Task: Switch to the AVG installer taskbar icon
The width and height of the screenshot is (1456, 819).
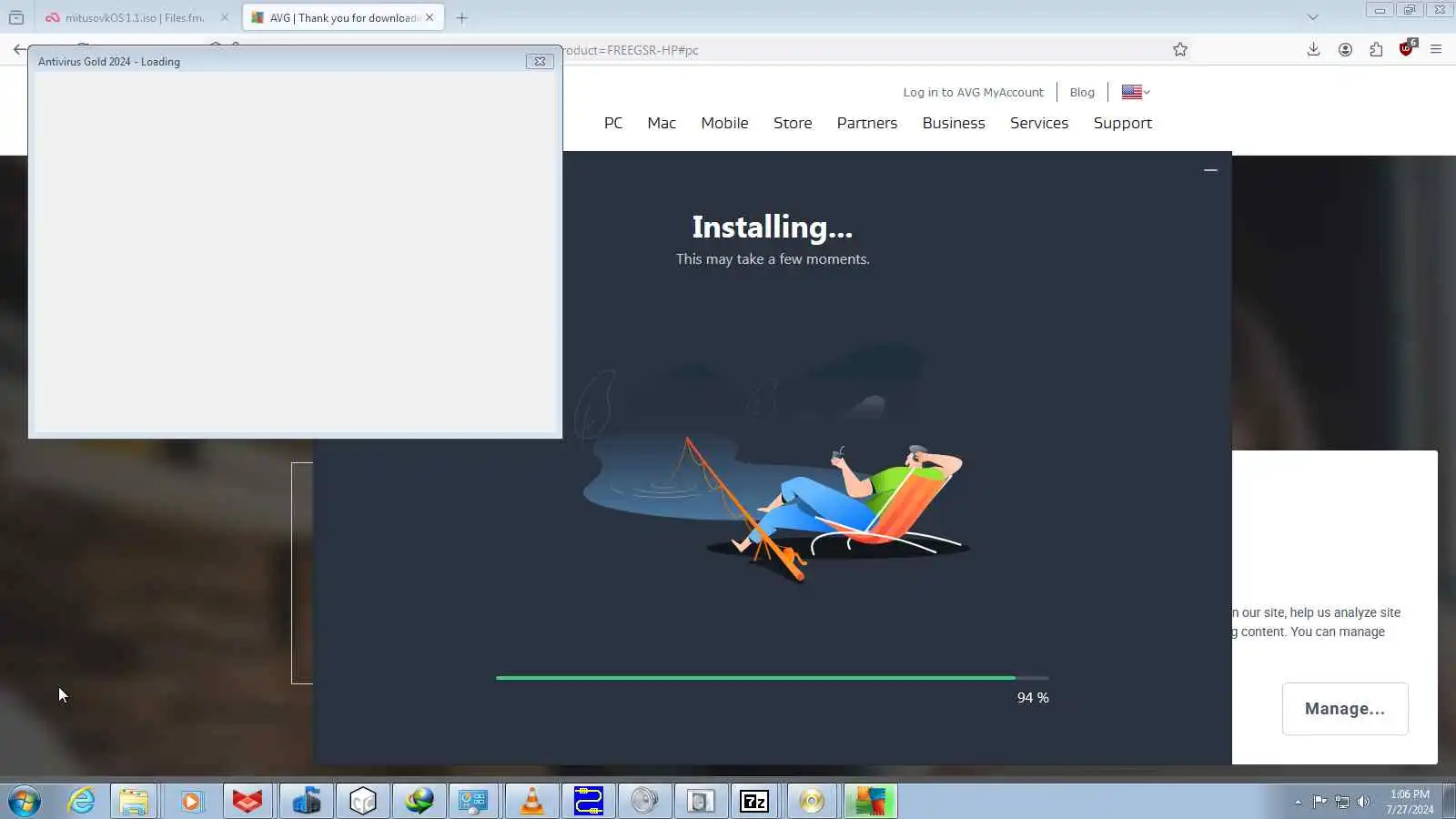Action: 870,801
